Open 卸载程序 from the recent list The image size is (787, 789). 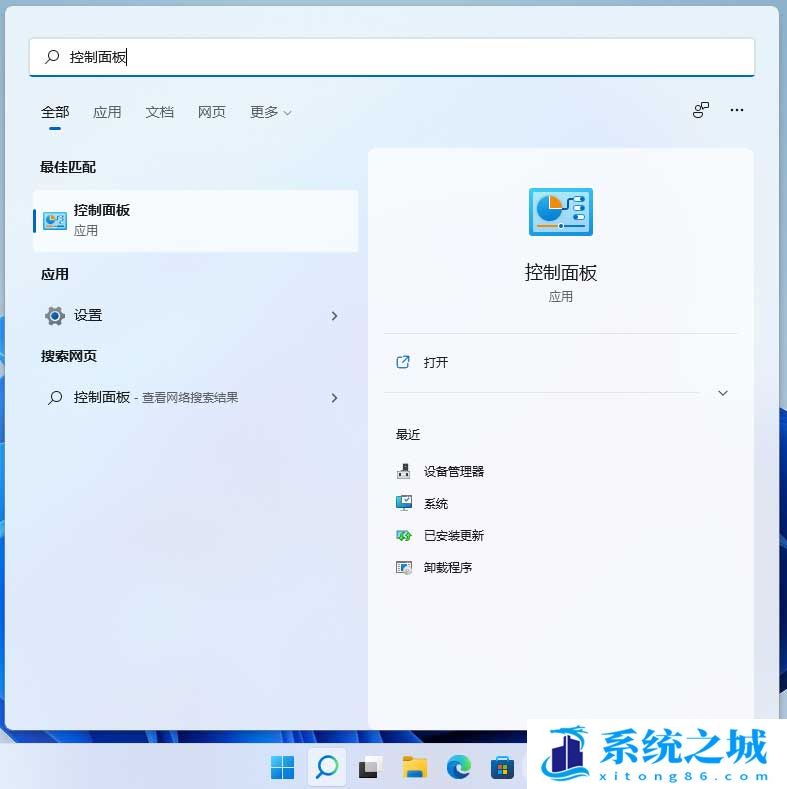click(447, 568)
